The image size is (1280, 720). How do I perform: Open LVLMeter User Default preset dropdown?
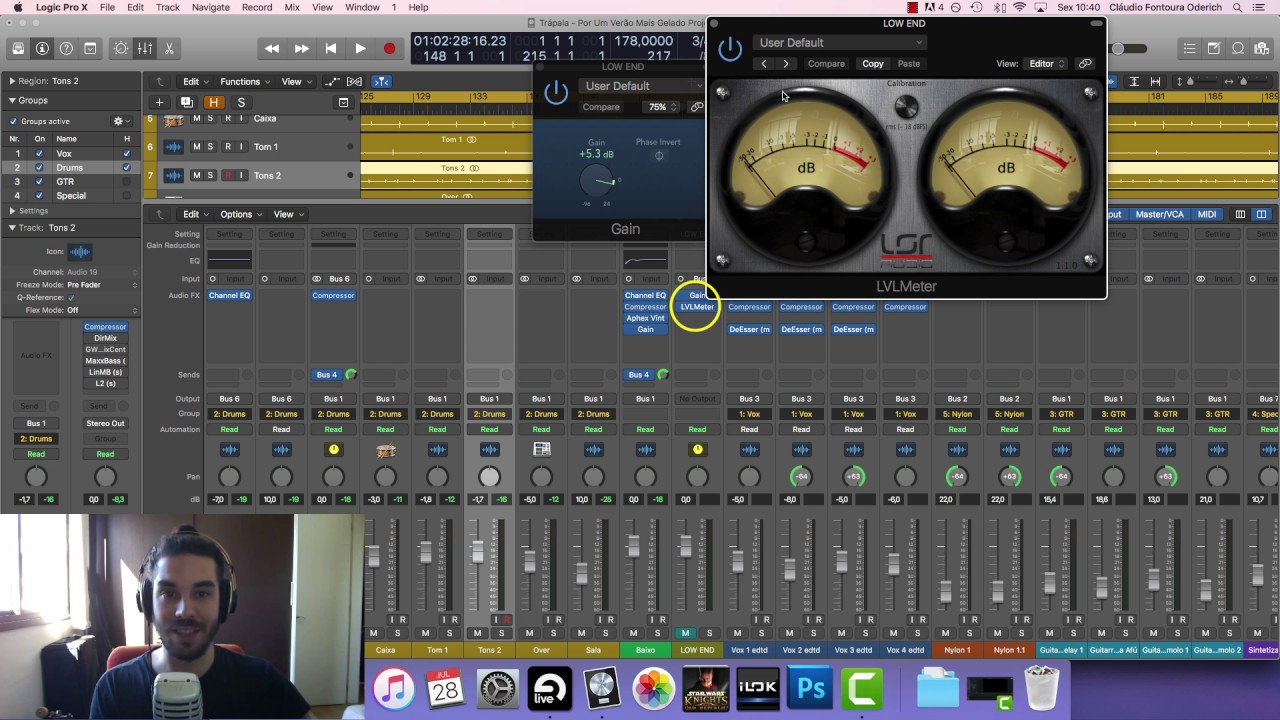click(840, 43)
